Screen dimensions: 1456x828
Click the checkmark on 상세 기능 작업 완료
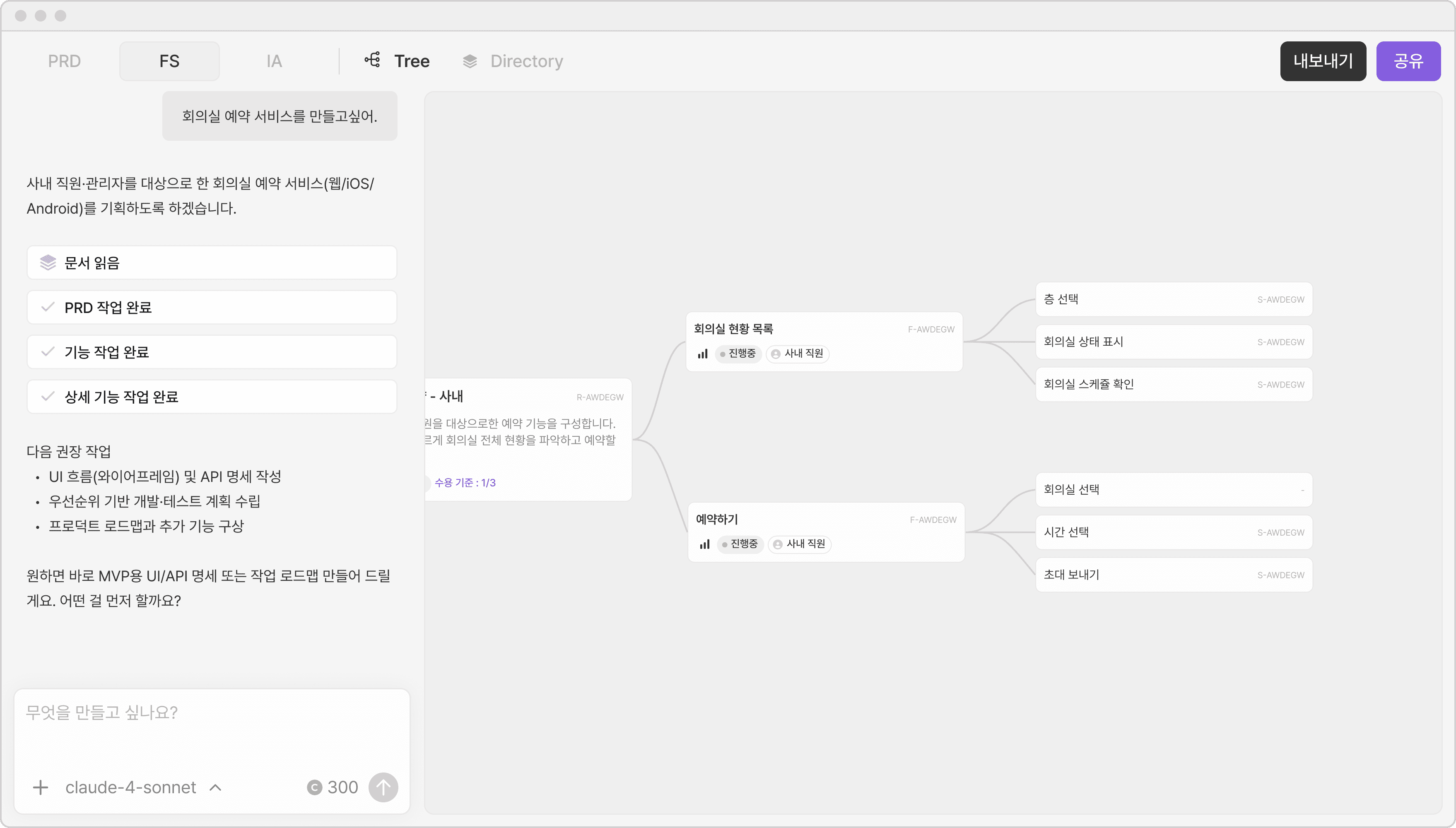48,396
